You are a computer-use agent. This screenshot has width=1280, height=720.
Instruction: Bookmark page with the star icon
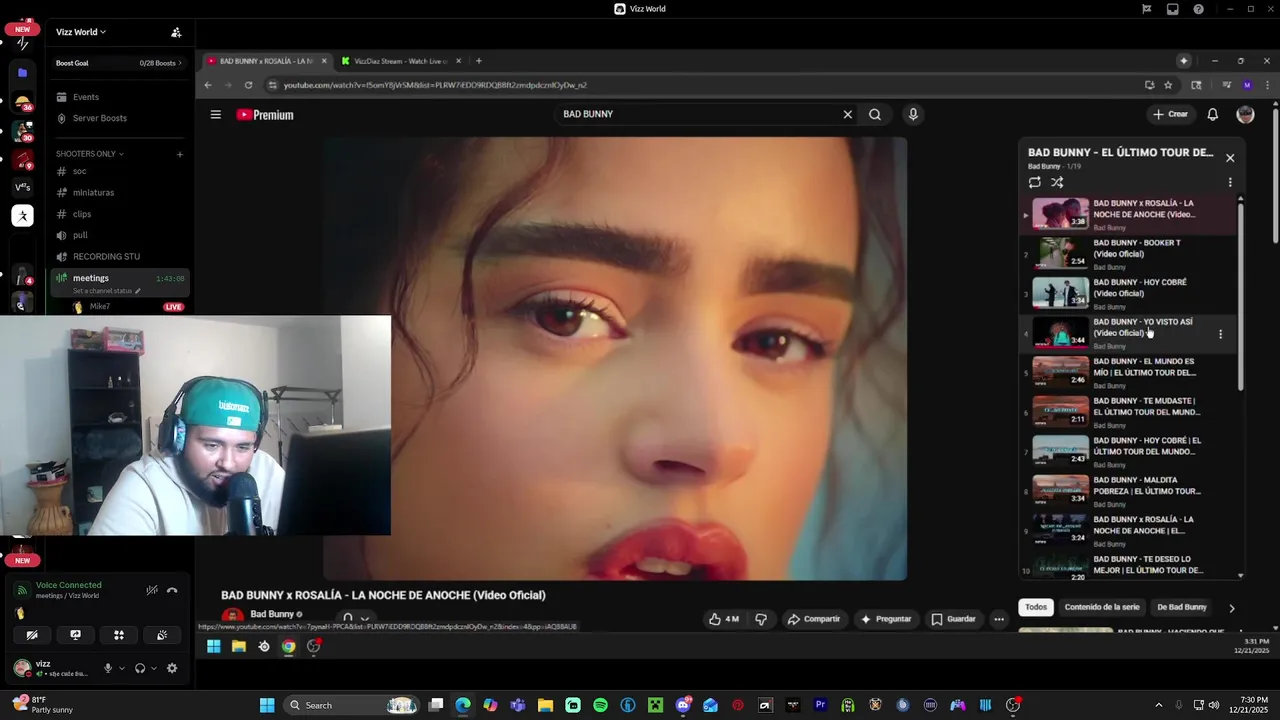[1168, 85]
